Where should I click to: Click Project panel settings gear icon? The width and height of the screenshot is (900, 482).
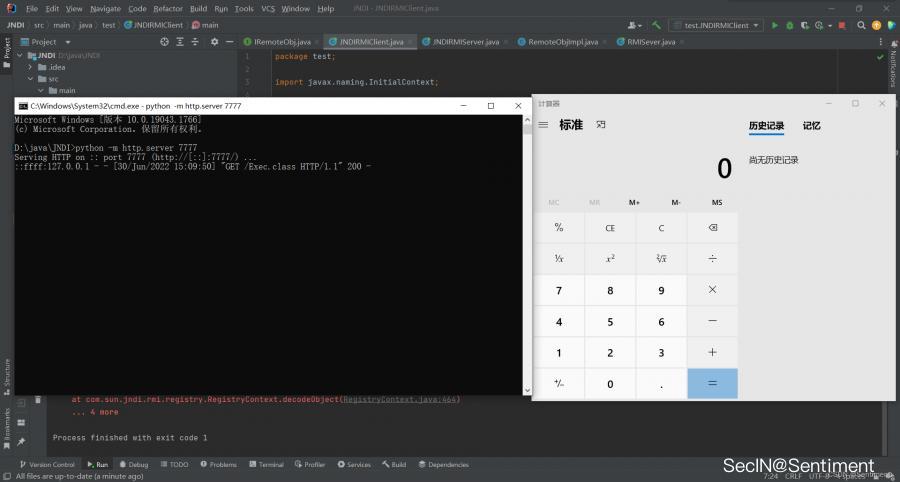coord(214,42)
